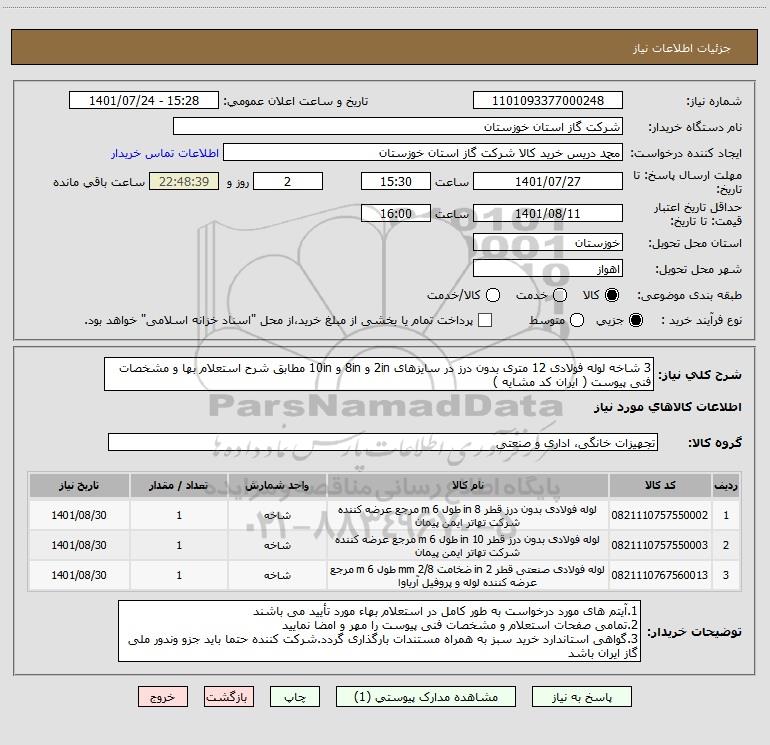
Task: Click the quantity 1 in row 1
Action: 179,515
